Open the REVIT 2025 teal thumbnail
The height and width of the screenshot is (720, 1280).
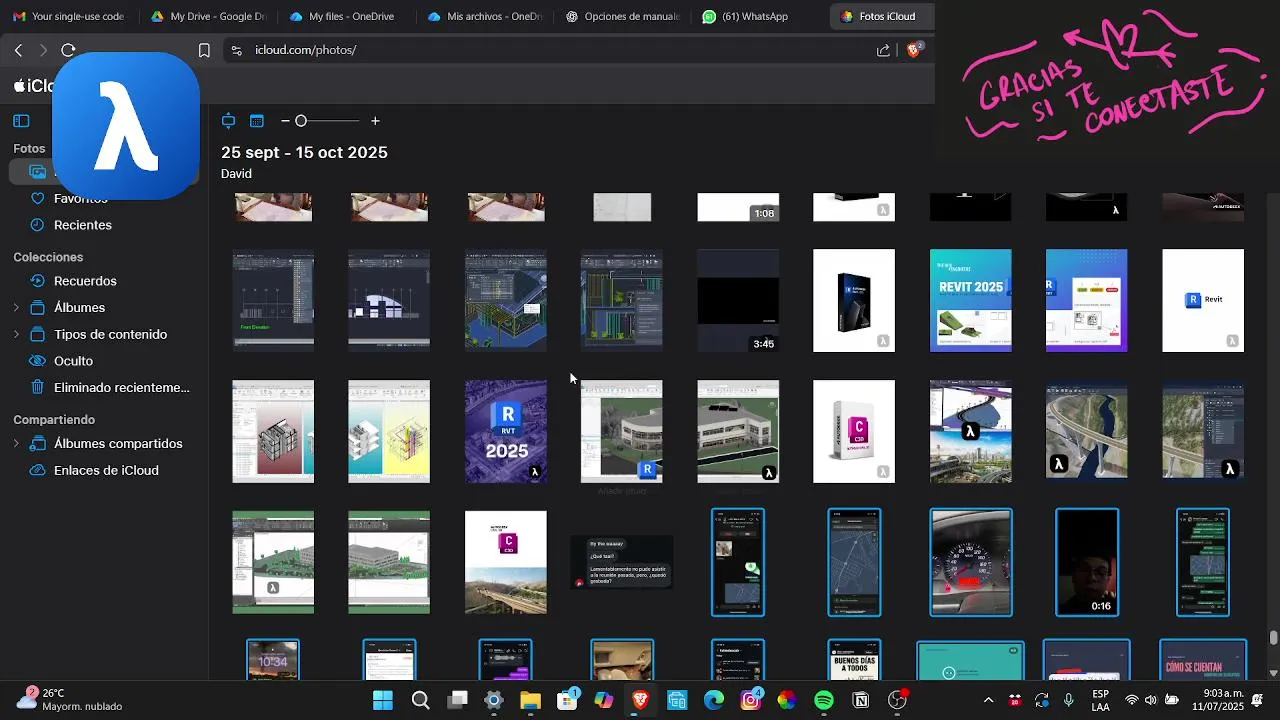pyautogui.click(x=970, y=301)
